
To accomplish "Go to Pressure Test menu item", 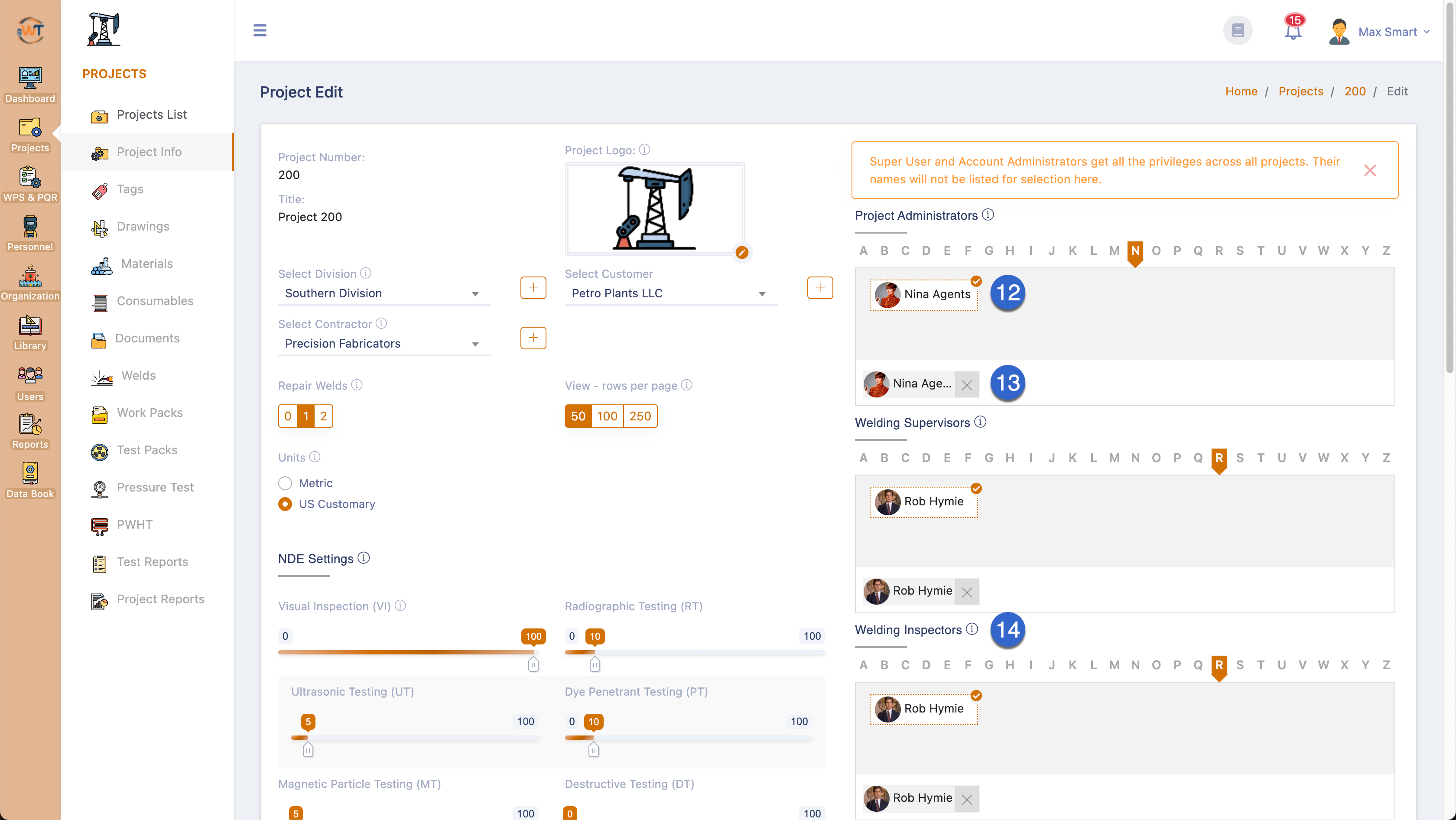I will tap(155, 487).
